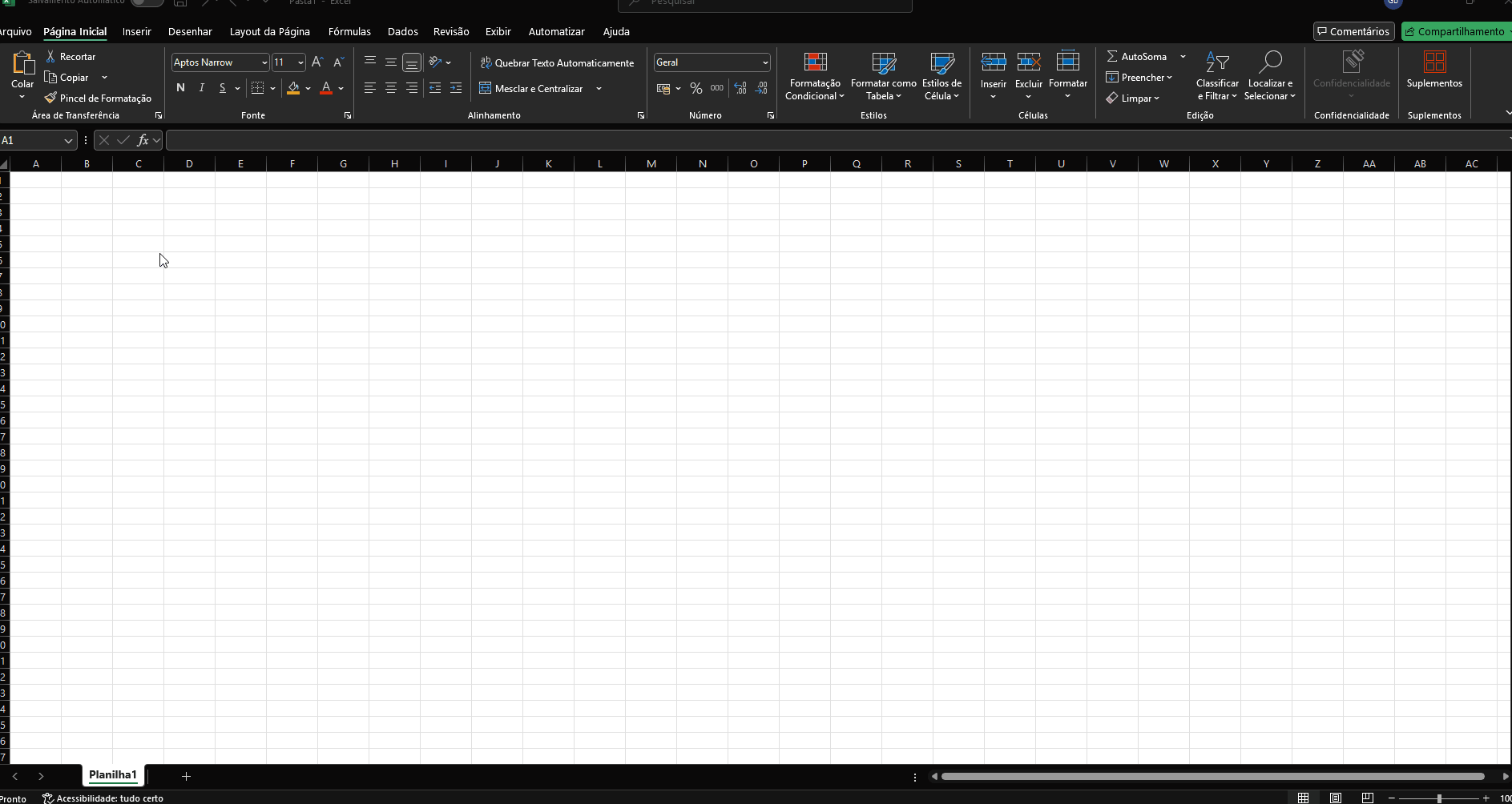Click the horizontal scrollbar thumb

click(1213, 776)
